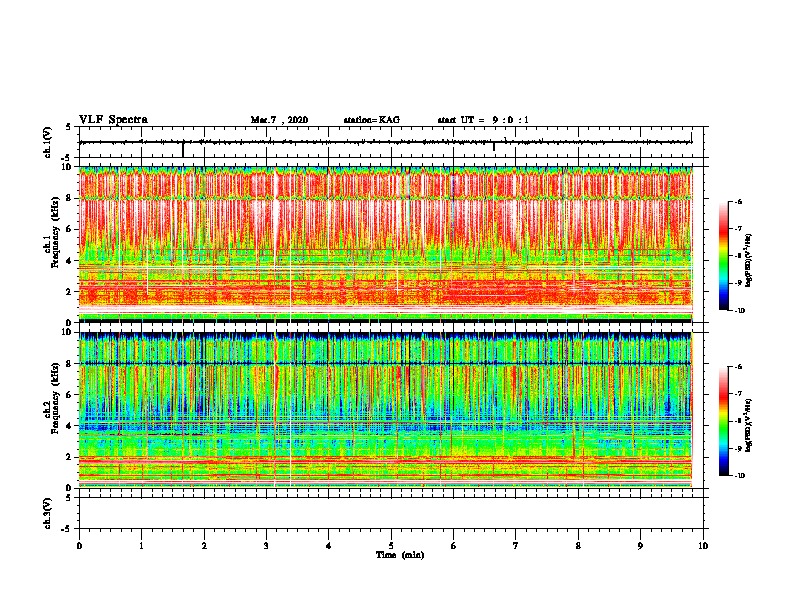Viewport: 792px width, 612px height.
Task: Select the "Time (min)" x-axis label
Action: (x=400, y=555)
